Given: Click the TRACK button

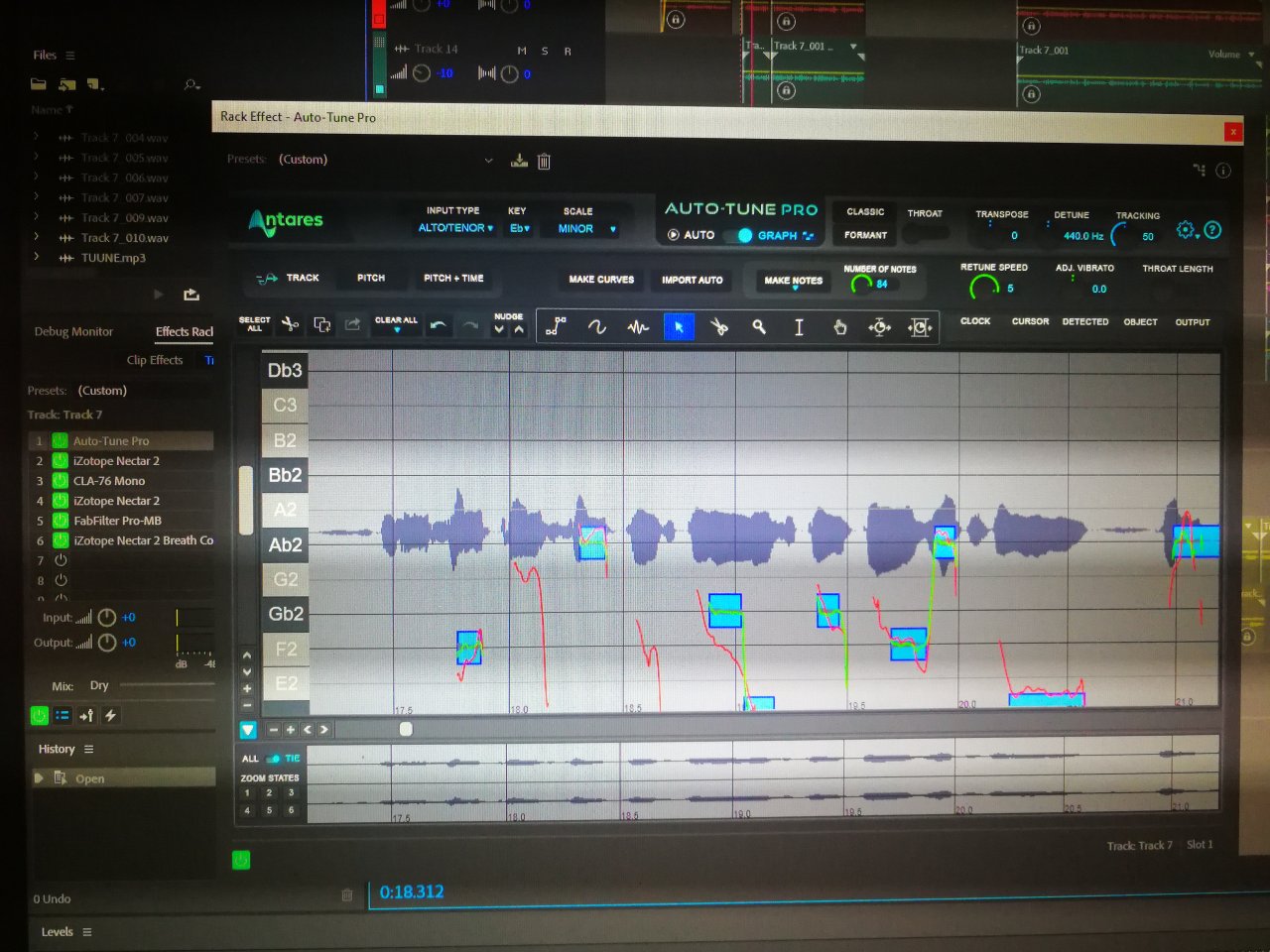Looking at the screenshot, I should (288, 279).
